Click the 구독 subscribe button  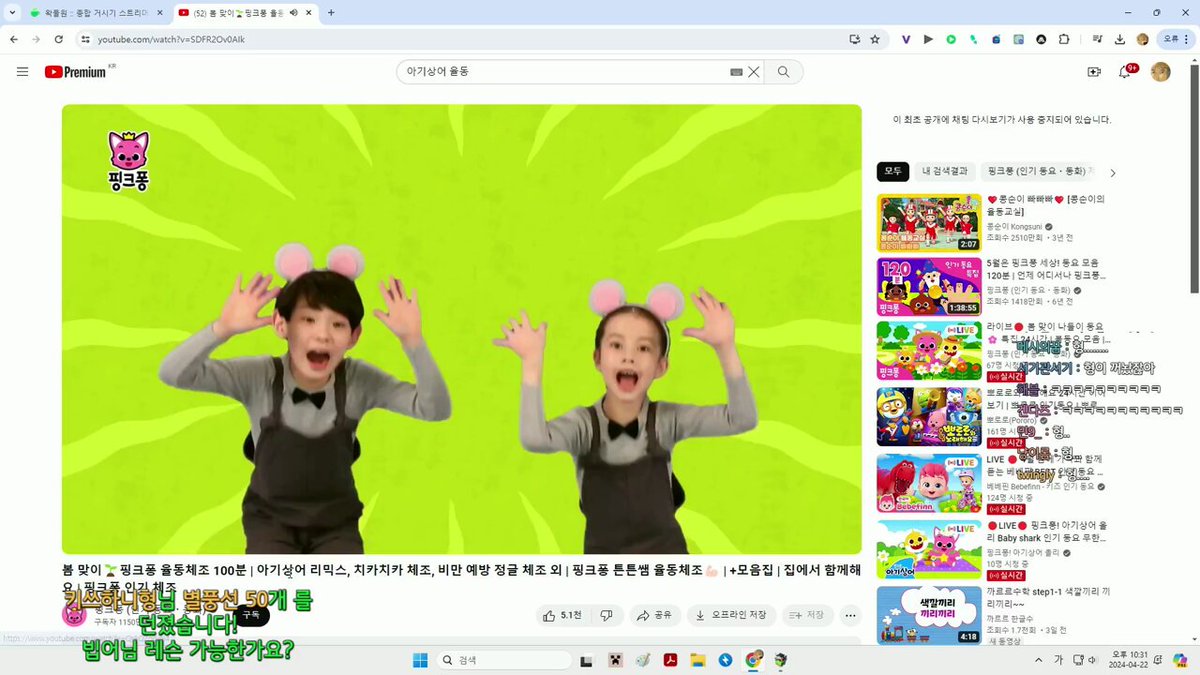250,616
